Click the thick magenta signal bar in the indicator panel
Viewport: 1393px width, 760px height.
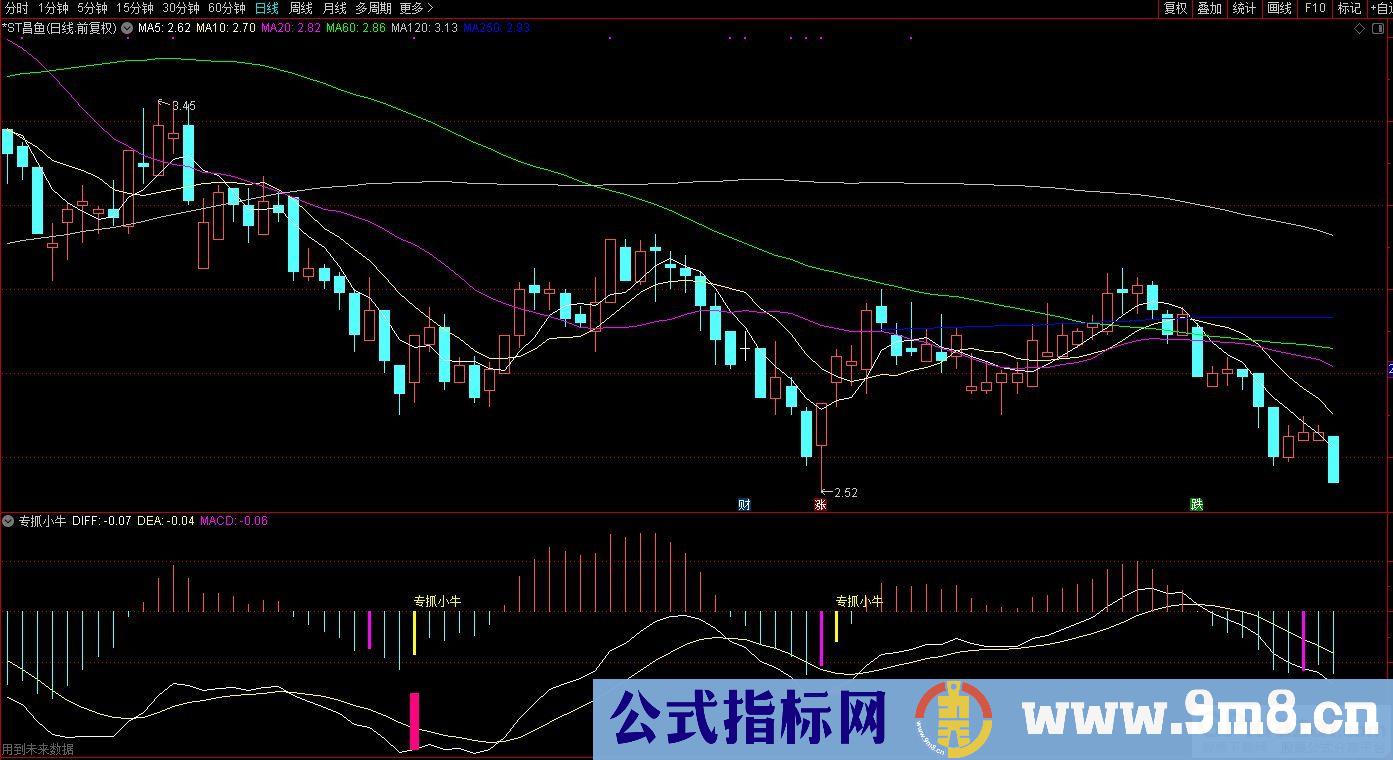(x=414, y=721)
